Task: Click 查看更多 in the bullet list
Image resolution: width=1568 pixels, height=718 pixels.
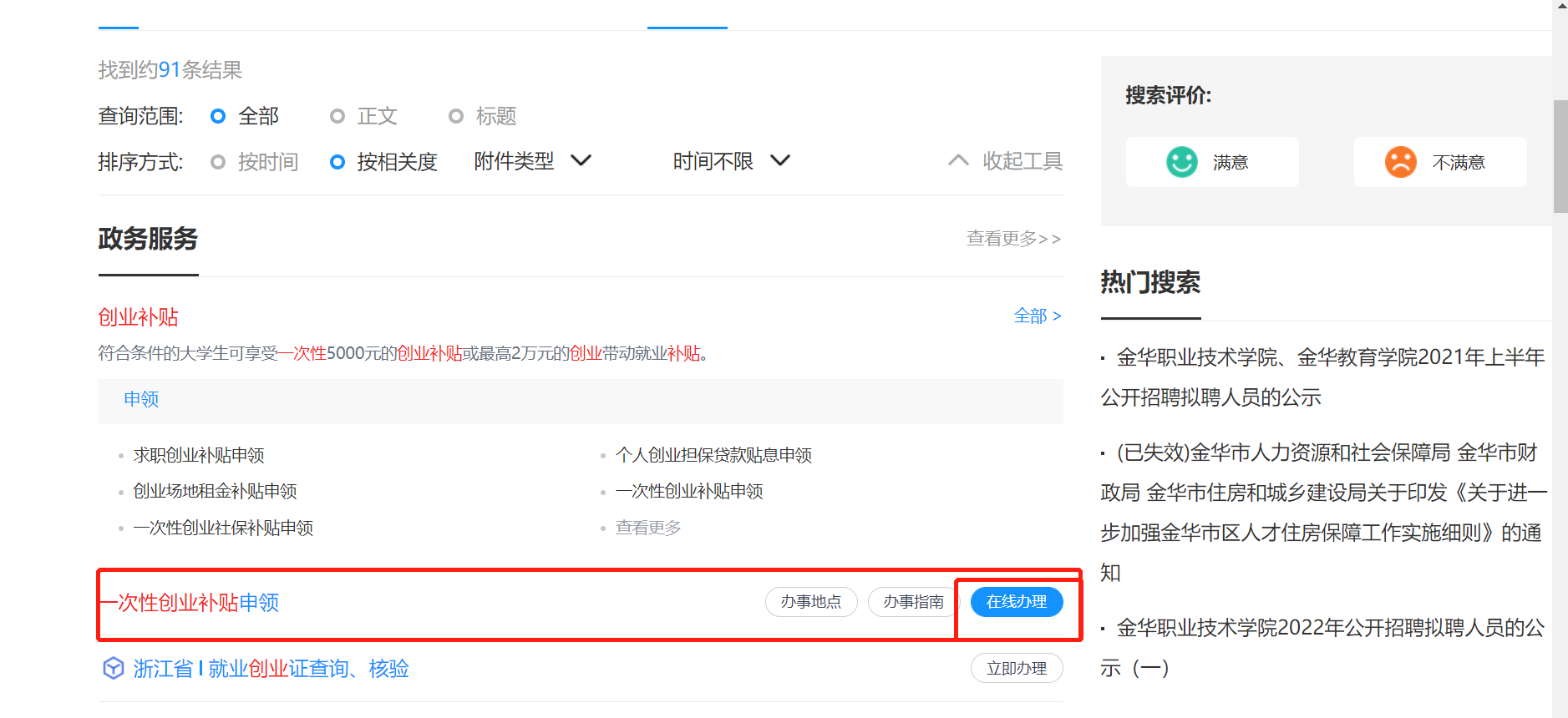Action: [x=648, y=528]
